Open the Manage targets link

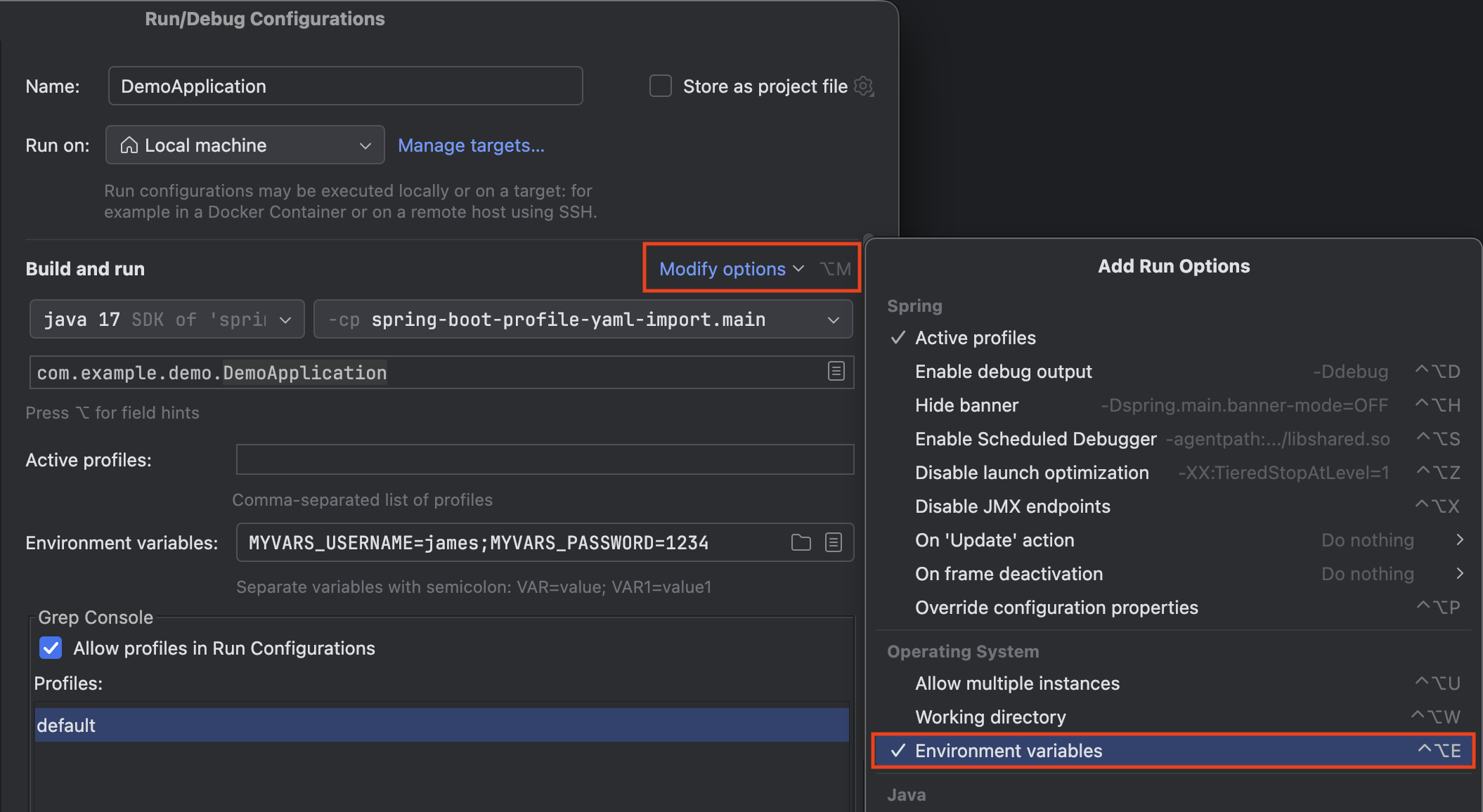click(471, 145)
